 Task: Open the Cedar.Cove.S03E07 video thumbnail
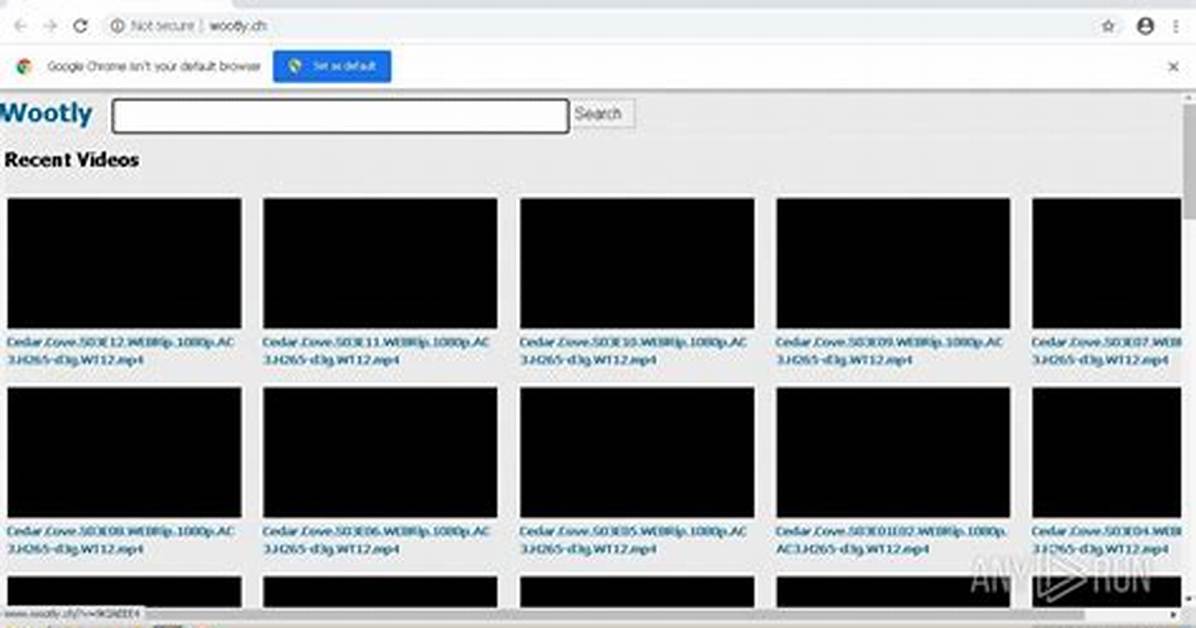pos(1106,263)
